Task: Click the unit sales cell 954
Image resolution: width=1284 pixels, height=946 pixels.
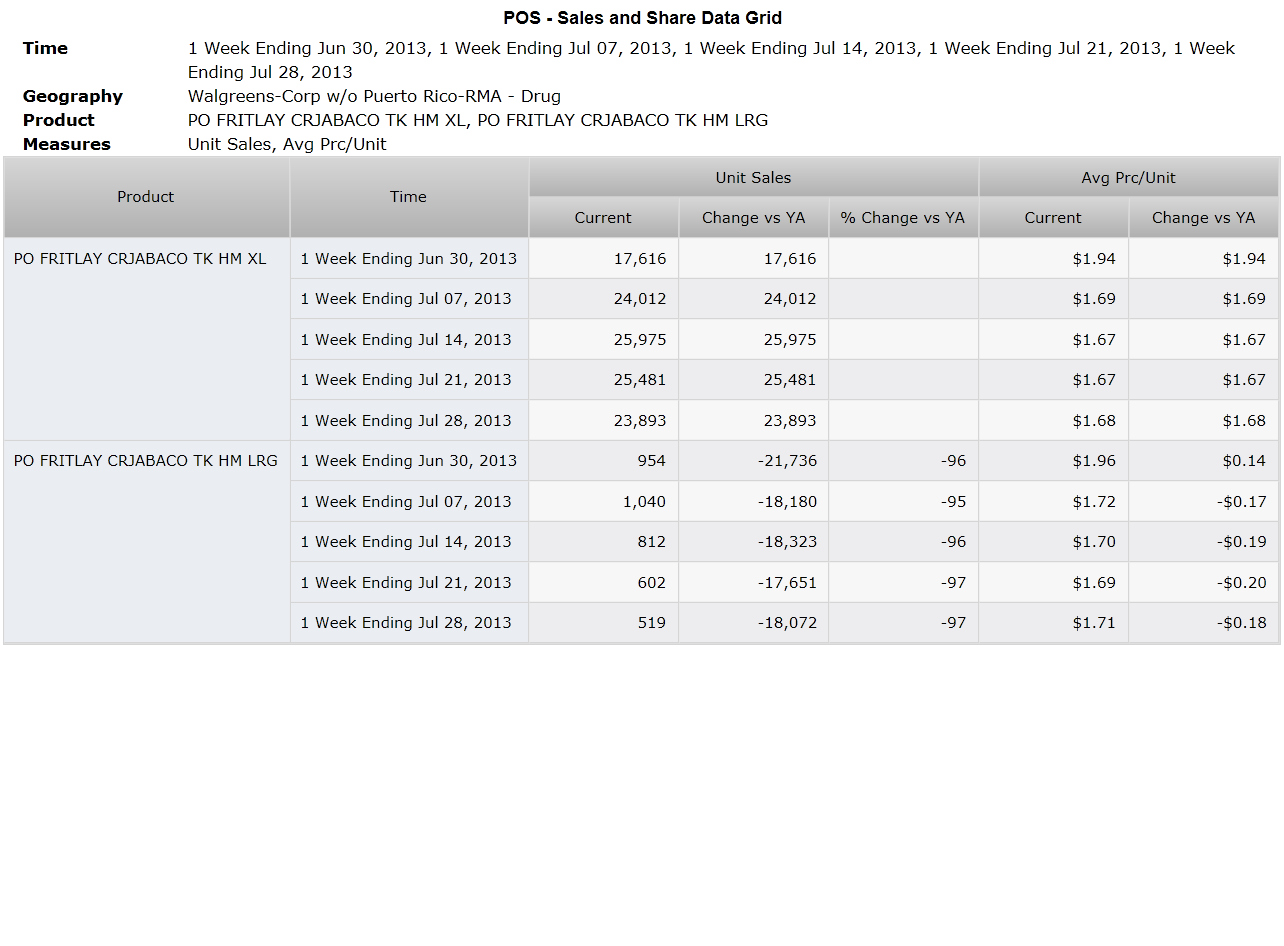Action: 604,460
